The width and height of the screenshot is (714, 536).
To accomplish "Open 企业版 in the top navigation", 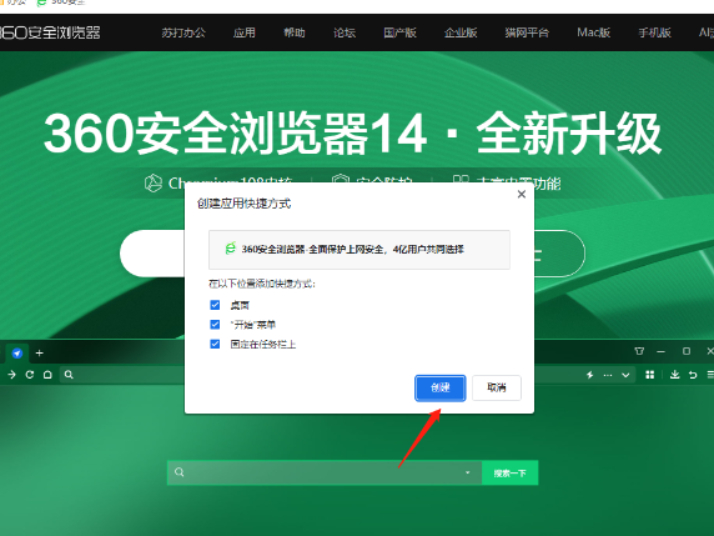I will 460,33.
